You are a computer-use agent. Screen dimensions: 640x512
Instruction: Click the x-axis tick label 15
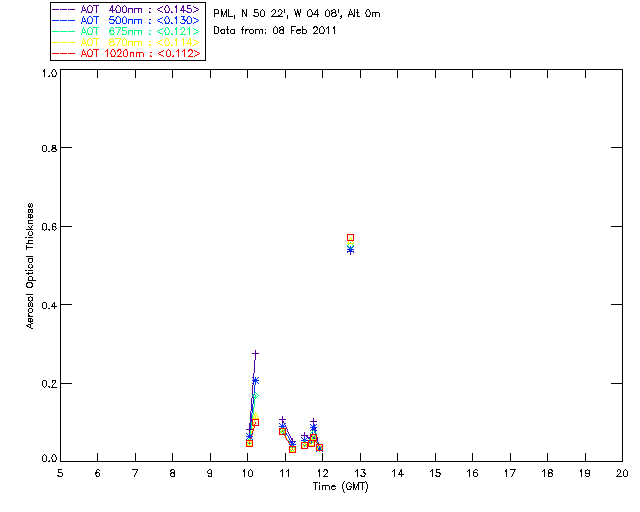435,473
